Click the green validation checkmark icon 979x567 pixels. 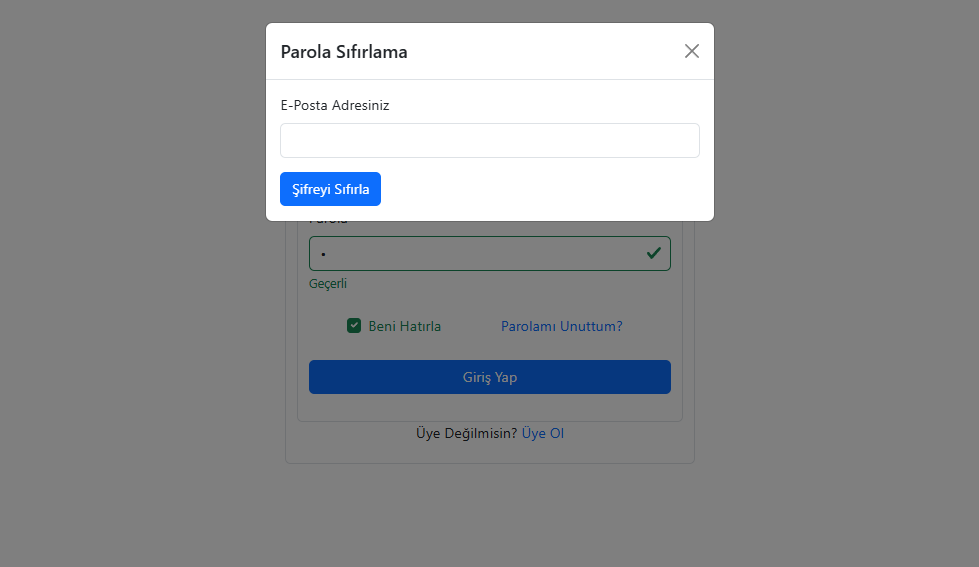(x=653, y=253)
